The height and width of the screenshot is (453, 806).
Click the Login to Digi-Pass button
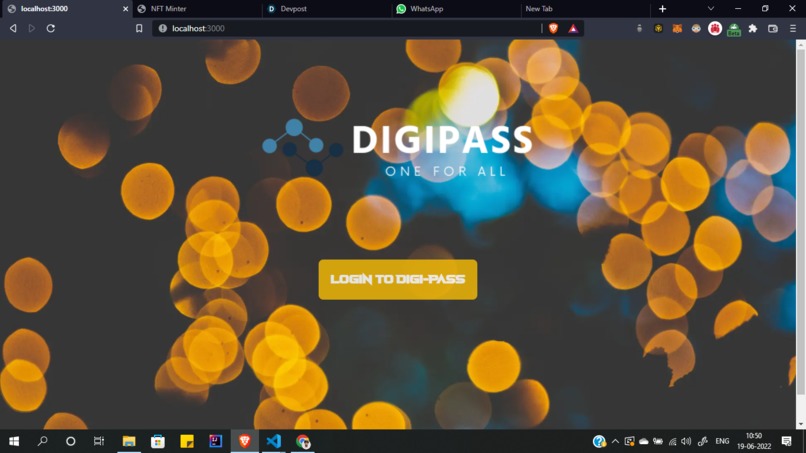[x=397, y=279]
